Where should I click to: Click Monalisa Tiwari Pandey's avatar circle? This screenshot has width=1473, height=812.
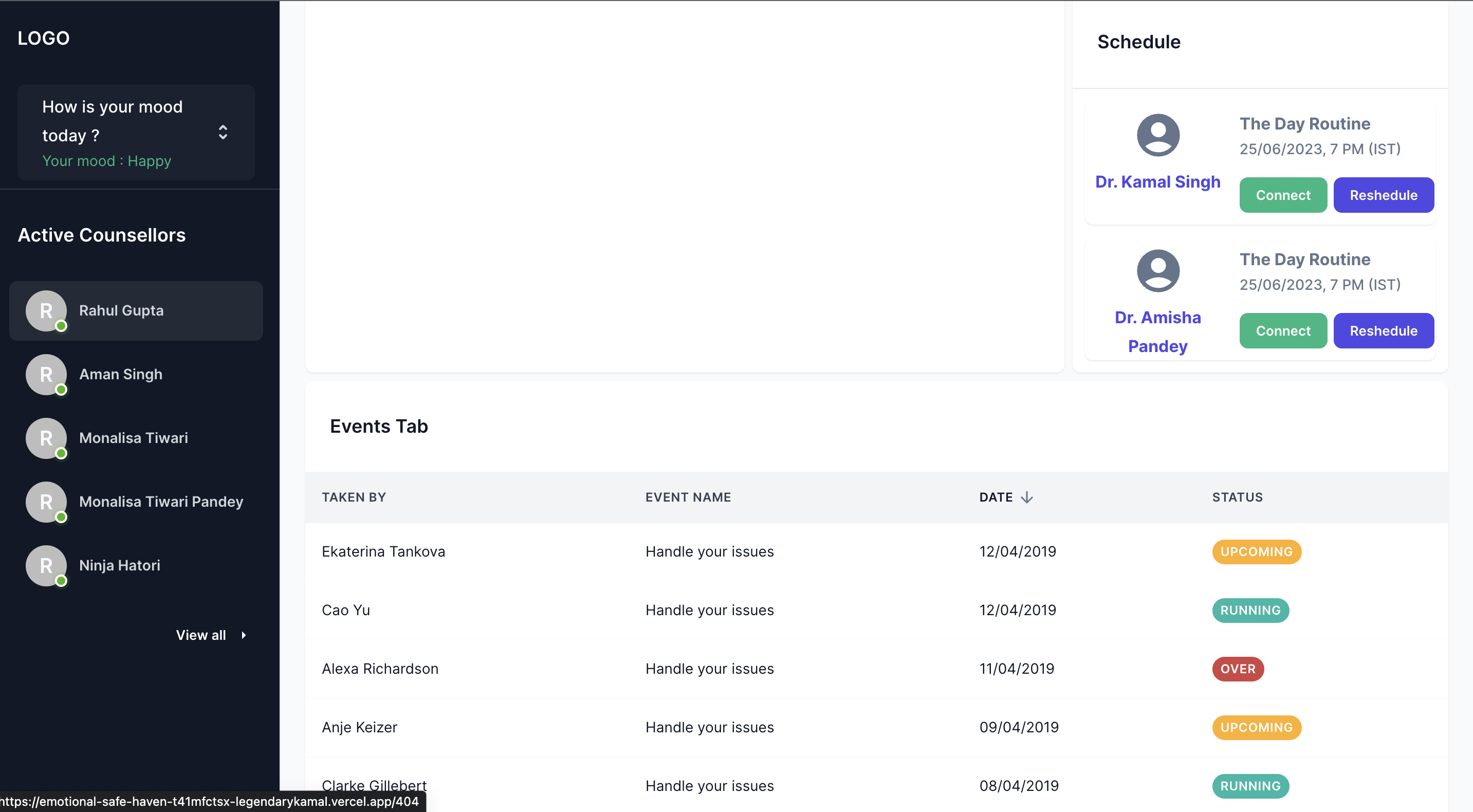click(46, 502)
